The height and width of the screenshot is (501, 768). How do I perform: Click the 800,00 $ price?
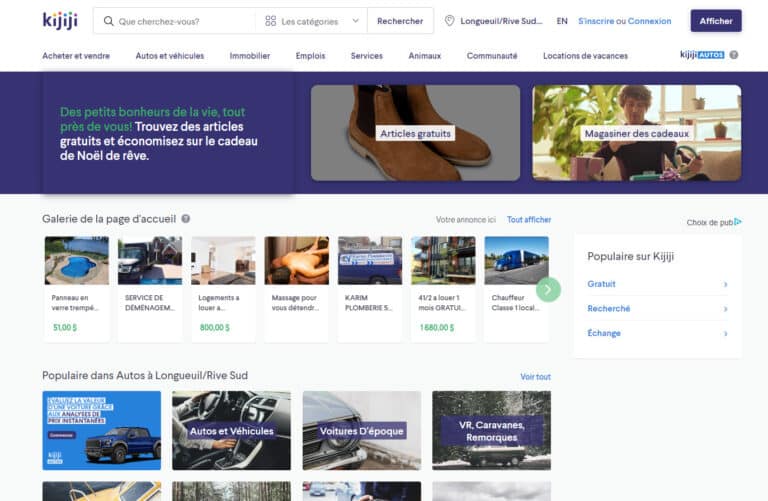215,327
